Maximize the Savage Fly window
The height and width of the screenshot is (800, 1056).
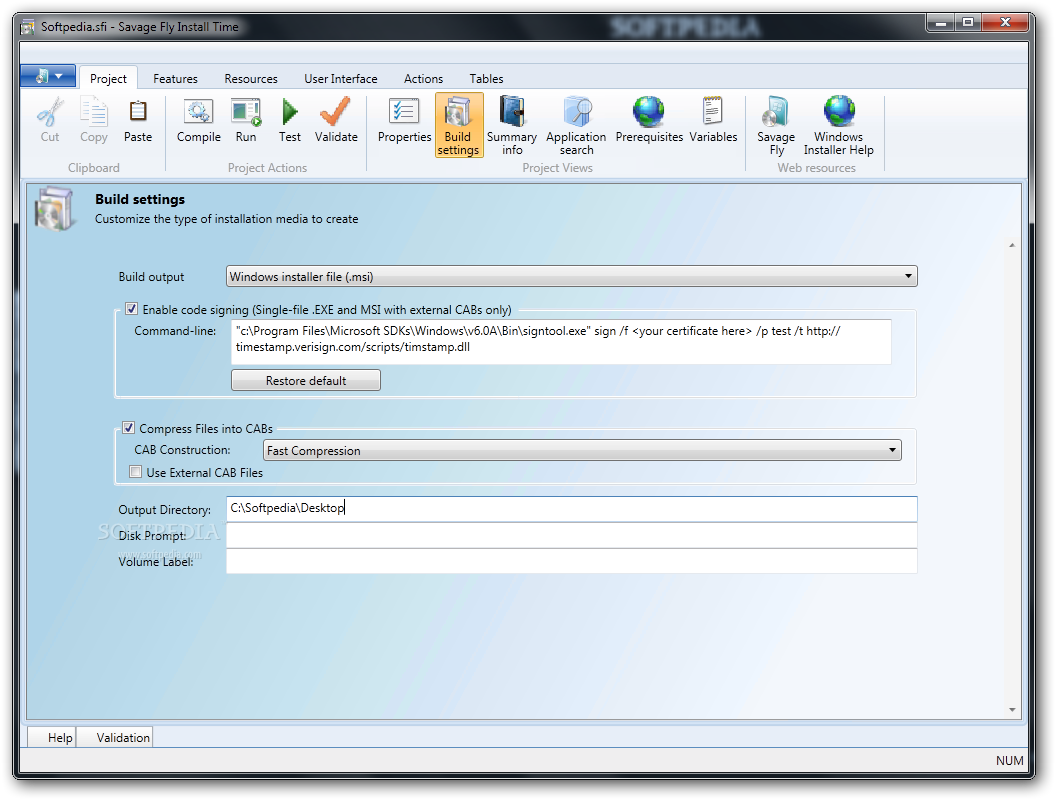[x=968, y=23]
